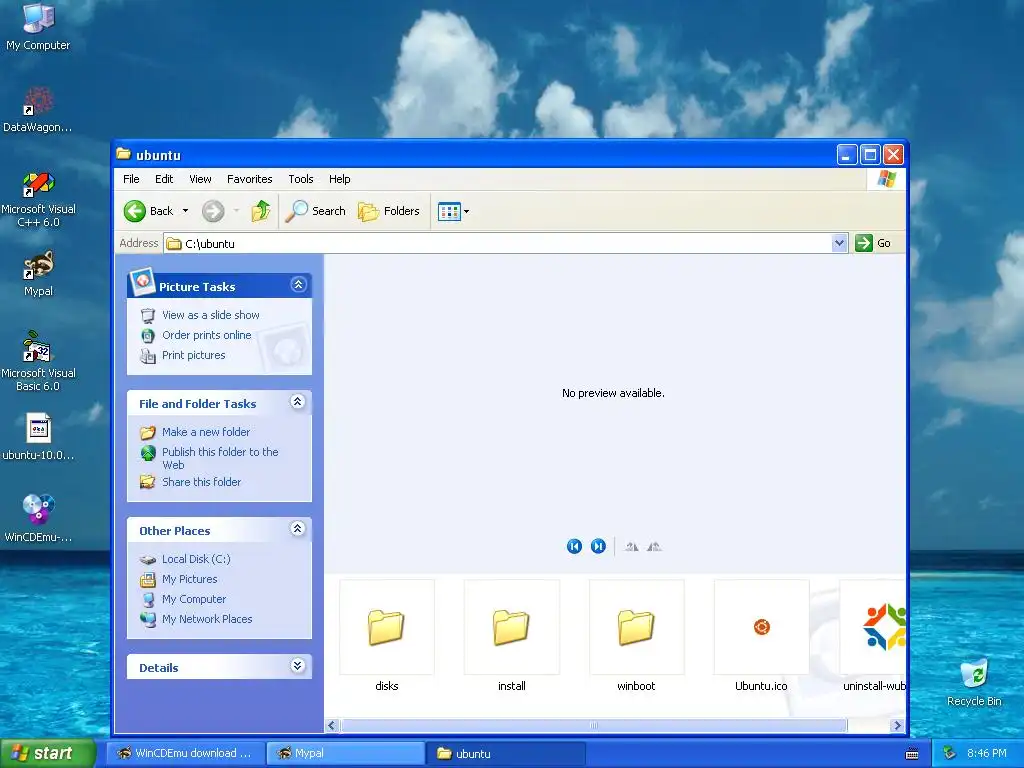Click the on-screen keyboard tray icon
Screen dimensions: 1024x768
click(x=912, y=754)
